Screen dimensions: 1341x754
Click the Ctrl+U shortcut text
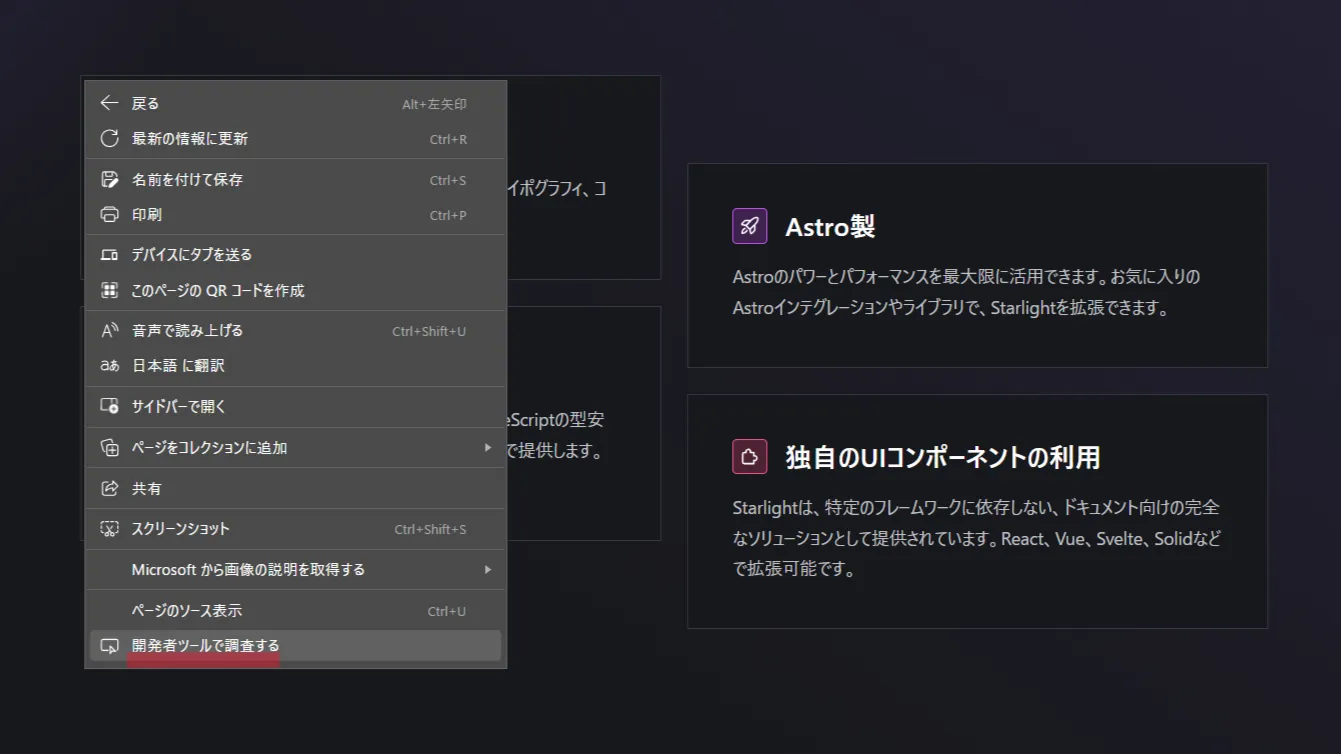(x=447, y=611)
